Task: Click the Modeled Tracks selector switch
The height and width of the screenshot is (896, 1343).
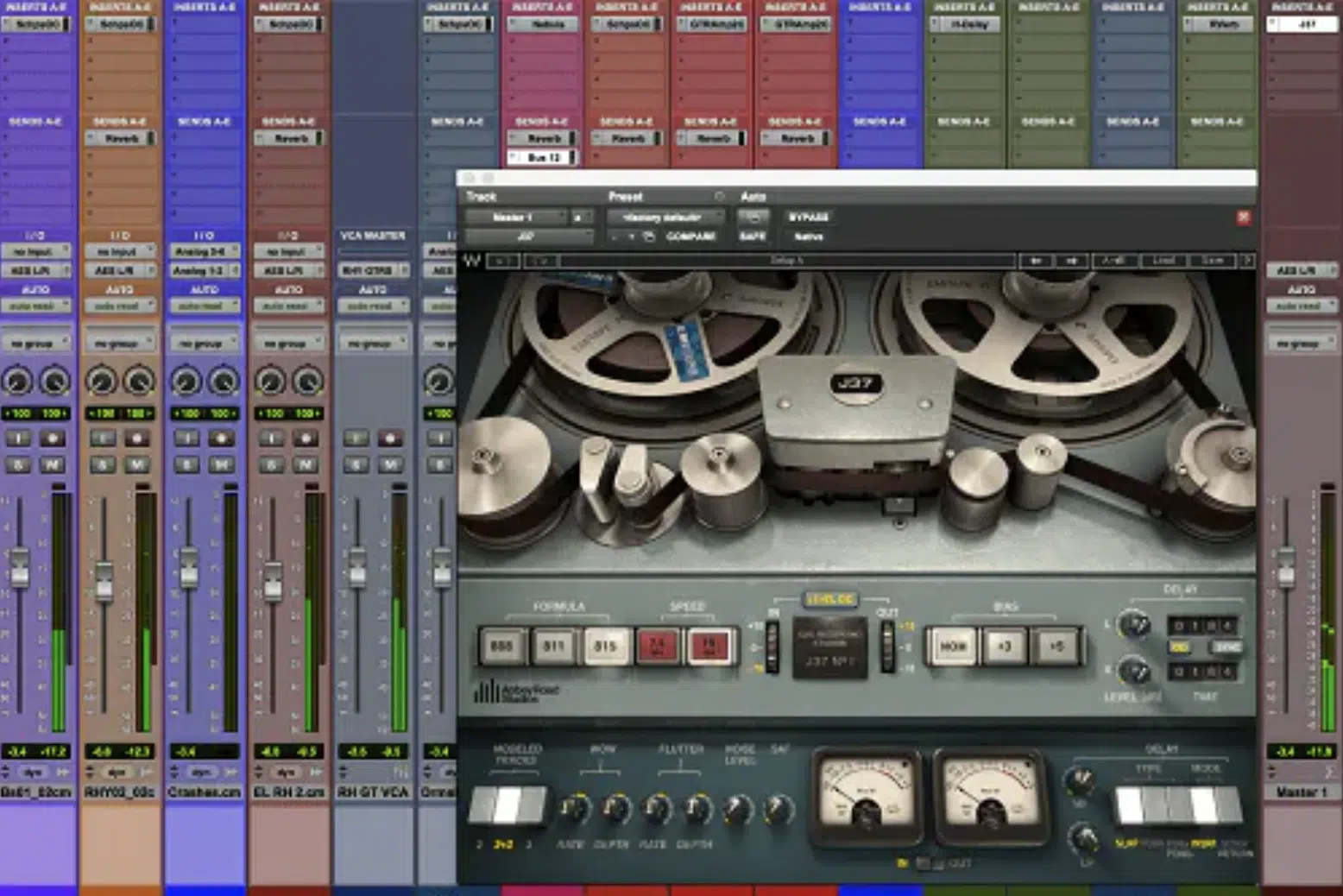Action: (x=508, y=804)
